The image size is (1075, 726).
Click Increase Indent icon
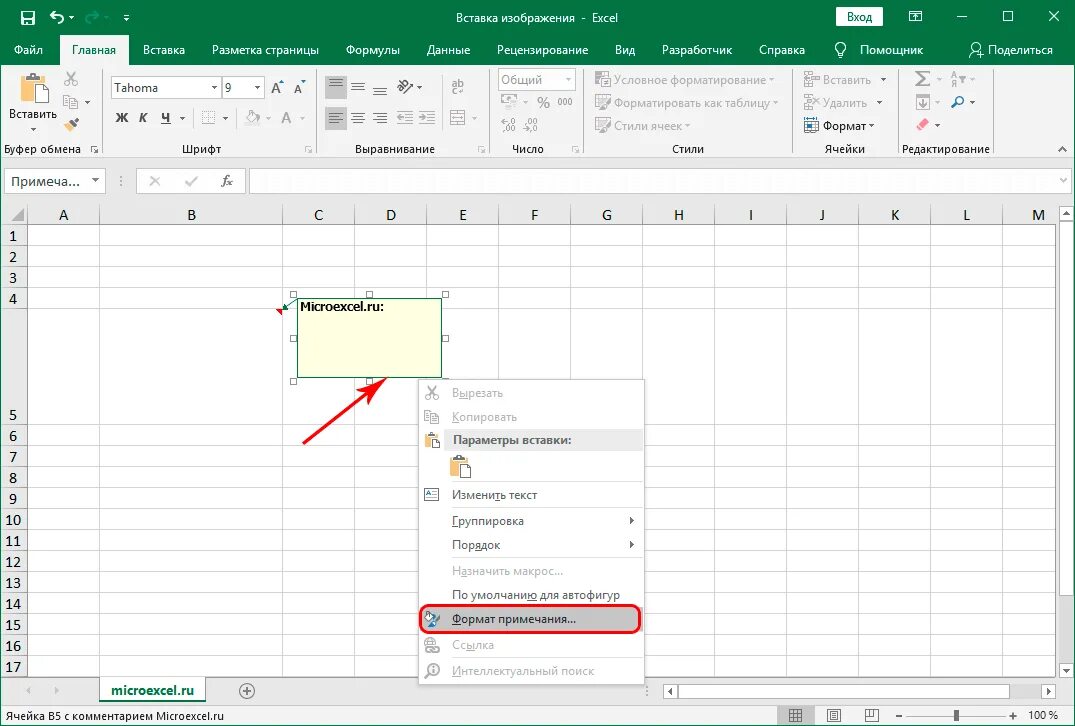pyautogui.click(x=426, y=118)
